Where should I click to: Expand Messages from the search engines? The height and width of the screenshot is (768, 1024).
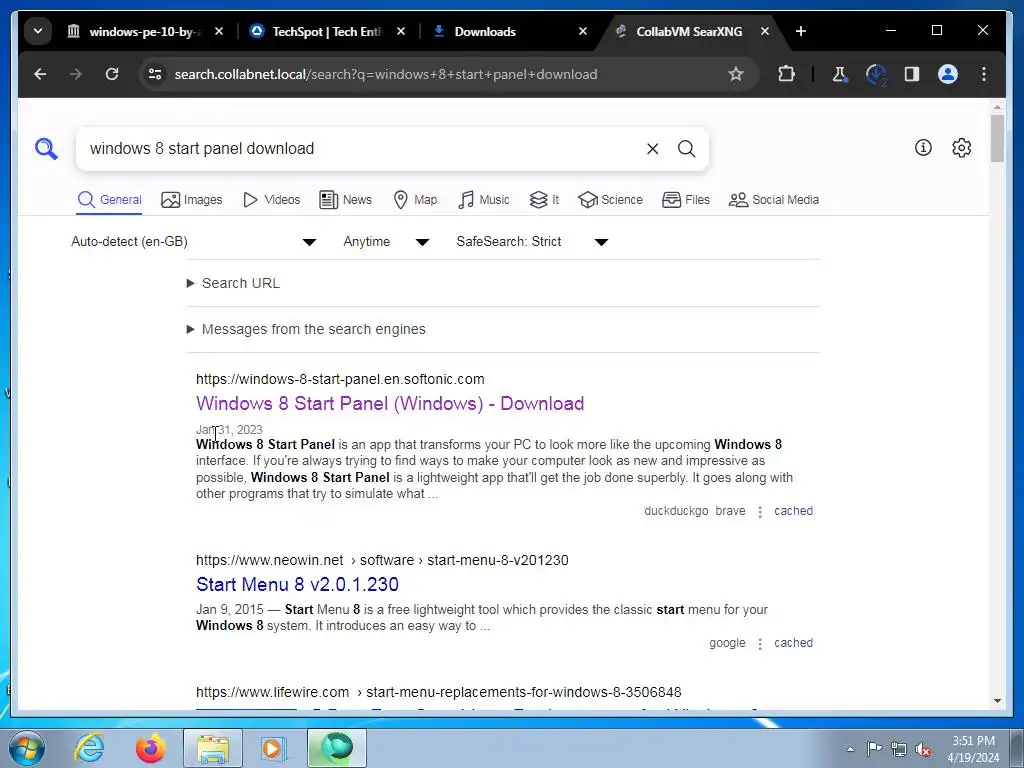306,329
